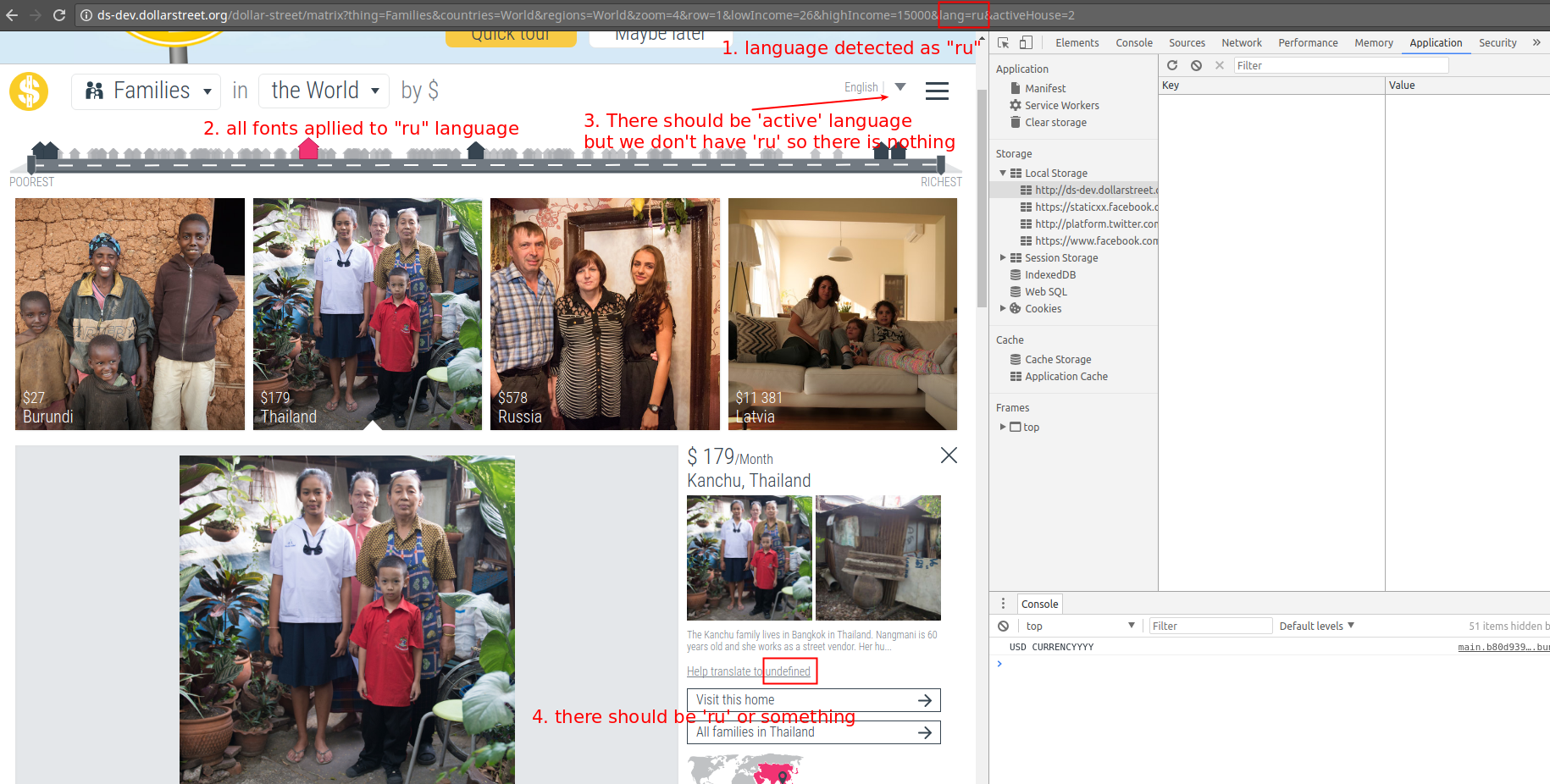1550x784 pixels.
Task: Open the Default levels console filter dropdown
Action: [x=1315, y=626]
